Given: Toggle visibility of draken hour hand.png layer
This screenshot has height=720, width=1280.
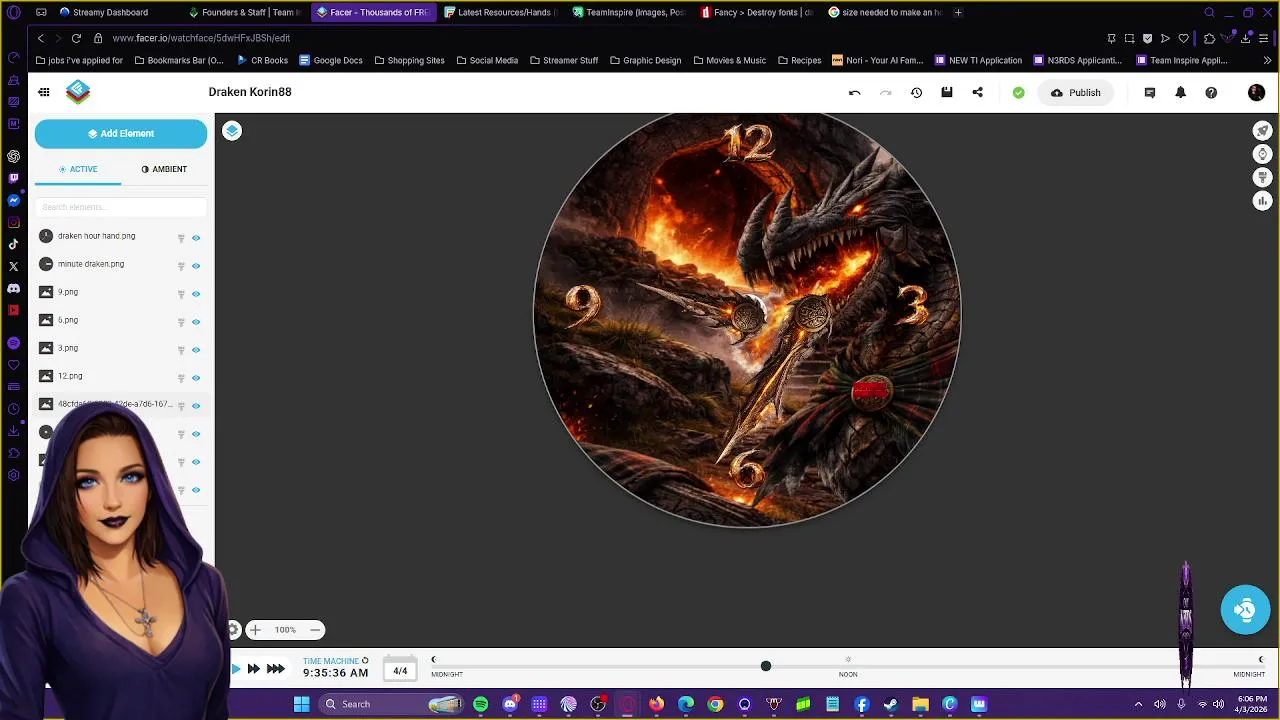Looking at the screenshot, I should tap(196, 238).
